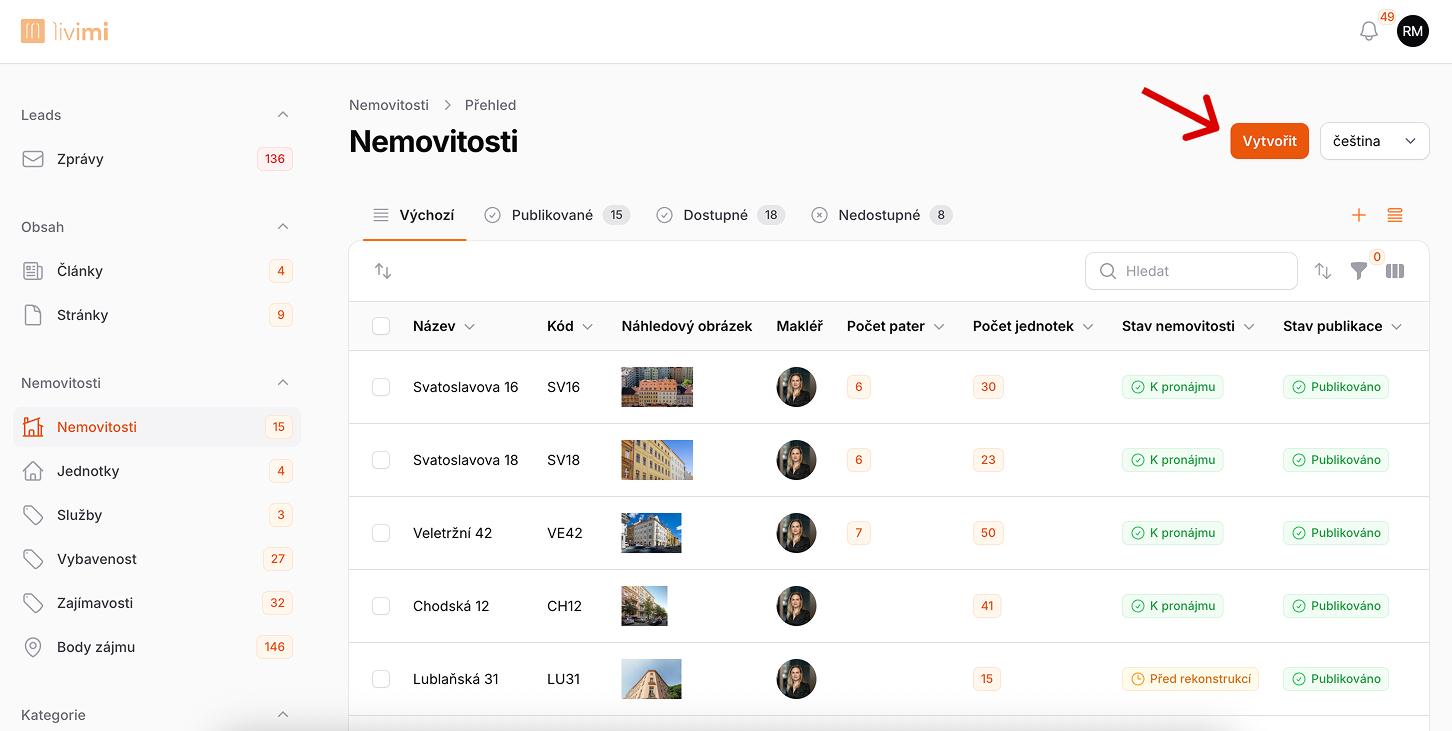
Task: Open Zajímavosti in sidebar
Action: click(157, 603)
